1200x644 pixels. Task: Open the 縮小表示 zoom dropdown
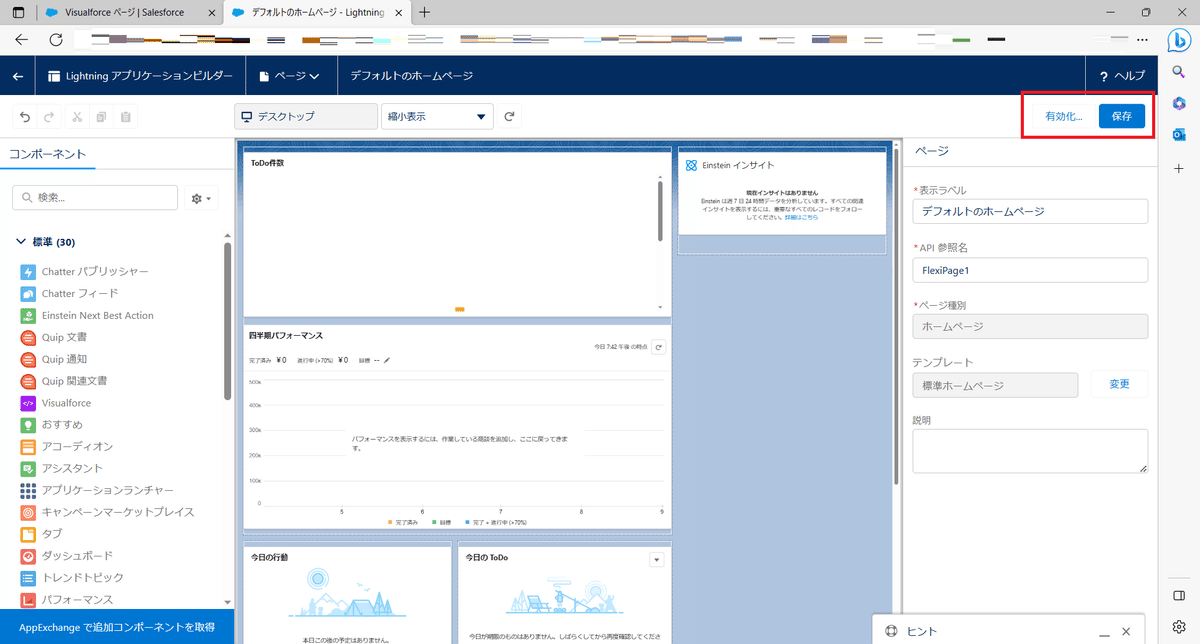coord(438,116)
